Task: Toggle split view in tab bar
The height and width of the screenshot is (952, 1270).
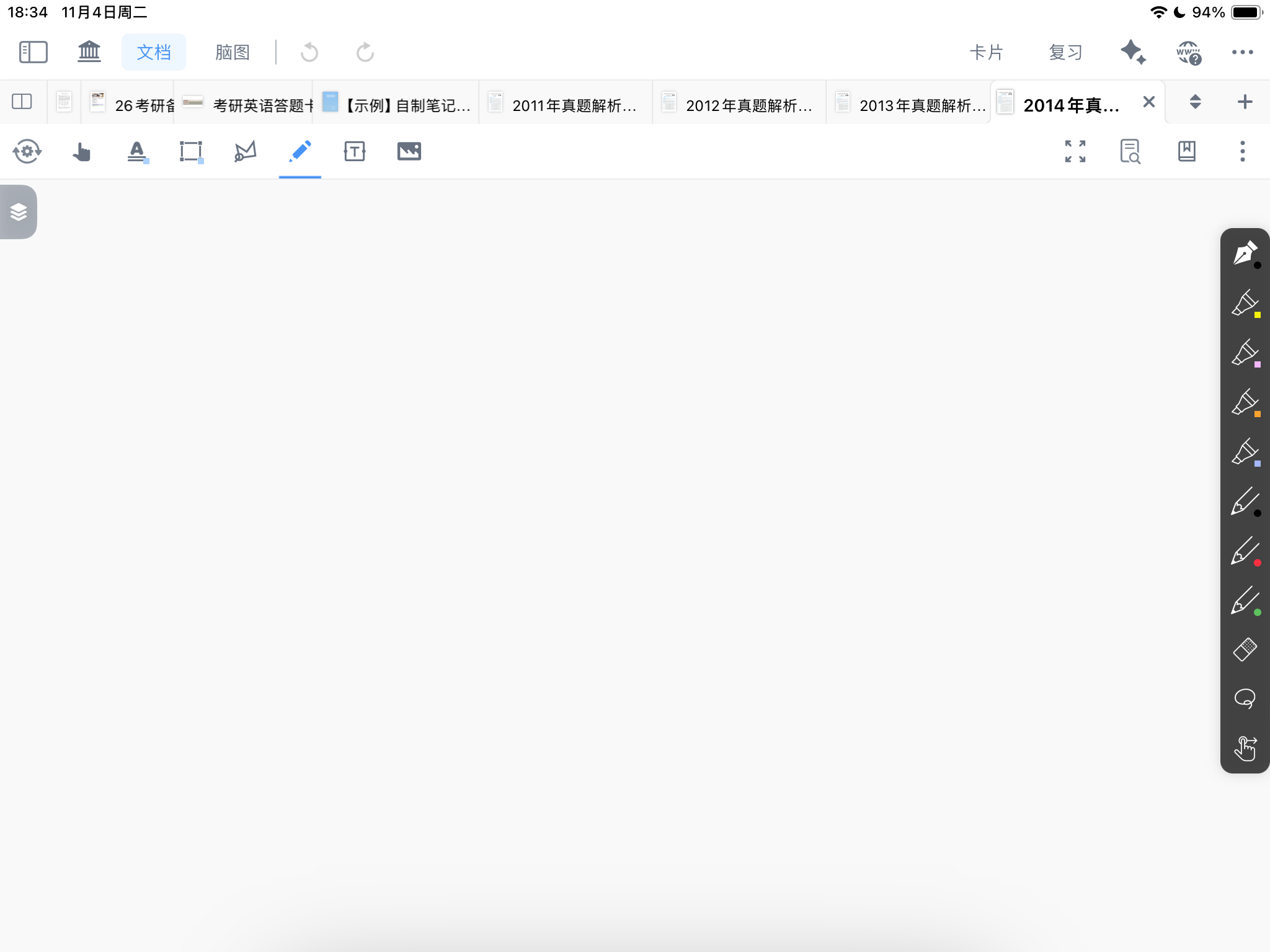Action: tap(22, 102)
